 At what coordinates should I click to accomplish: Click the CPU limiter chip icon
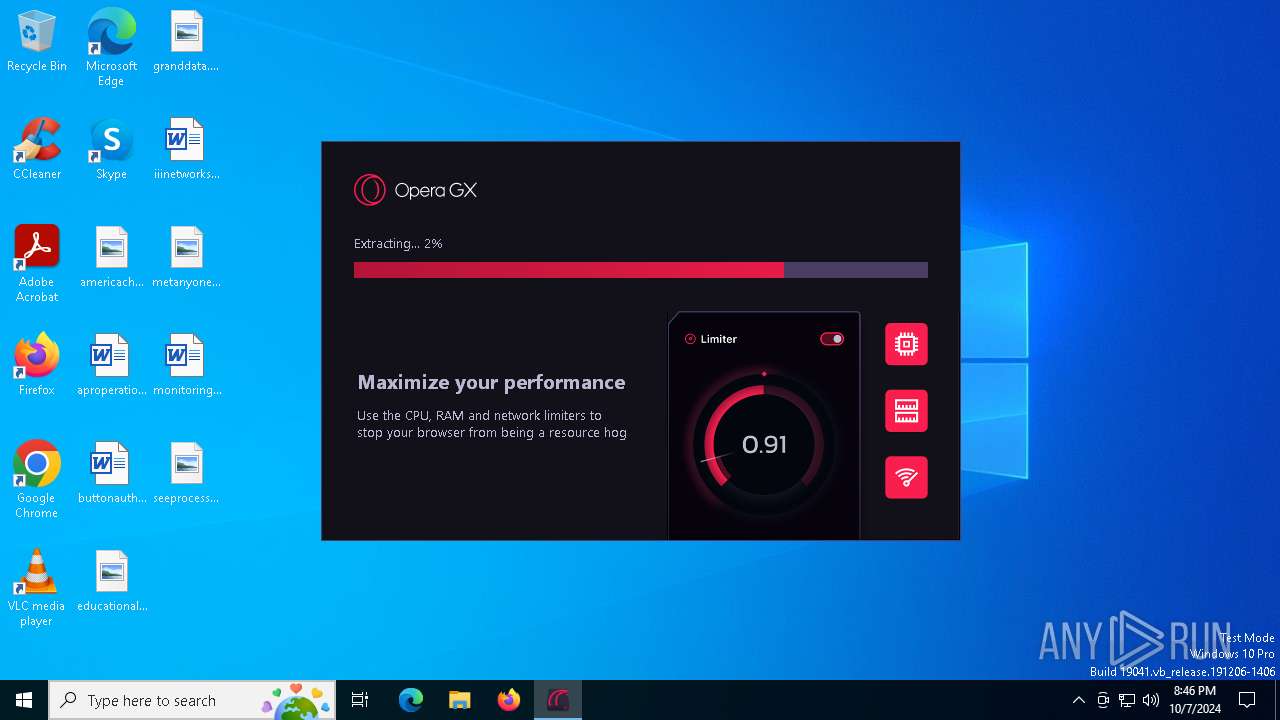point(906,344)
